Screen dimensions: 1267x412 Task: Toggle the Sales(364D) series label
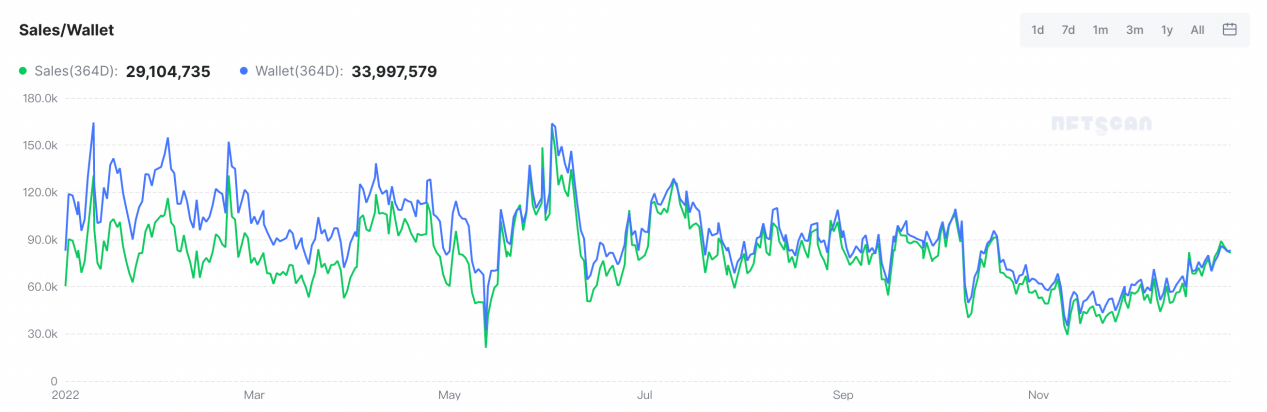point(76,72)
